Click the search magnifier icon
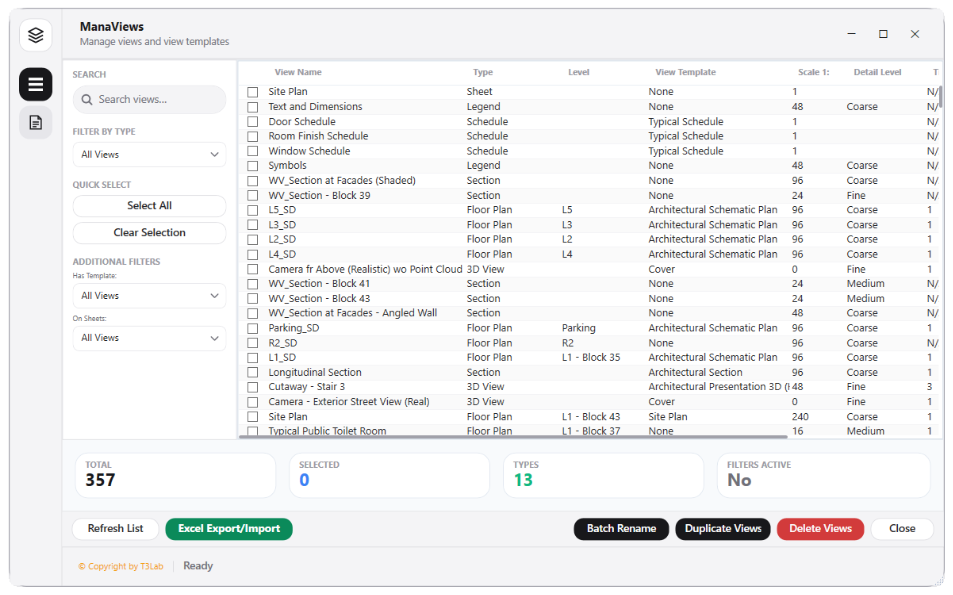The width and height of the screenshot is (953, 595). pyautogui.click(x=87, y=100)
